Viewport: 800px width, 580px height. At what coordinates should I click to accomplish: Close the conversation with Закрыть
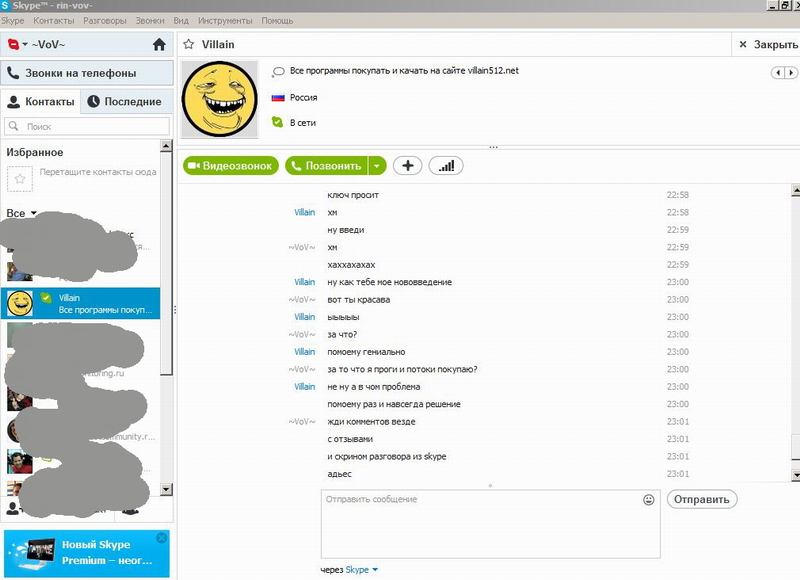click(768, 44)
